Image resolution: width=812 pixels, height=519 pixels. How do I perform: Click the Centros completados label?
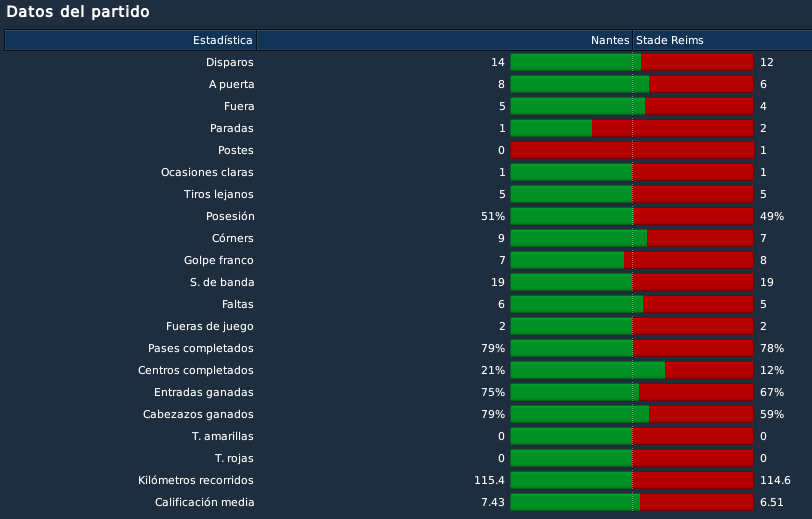point(196,370)
